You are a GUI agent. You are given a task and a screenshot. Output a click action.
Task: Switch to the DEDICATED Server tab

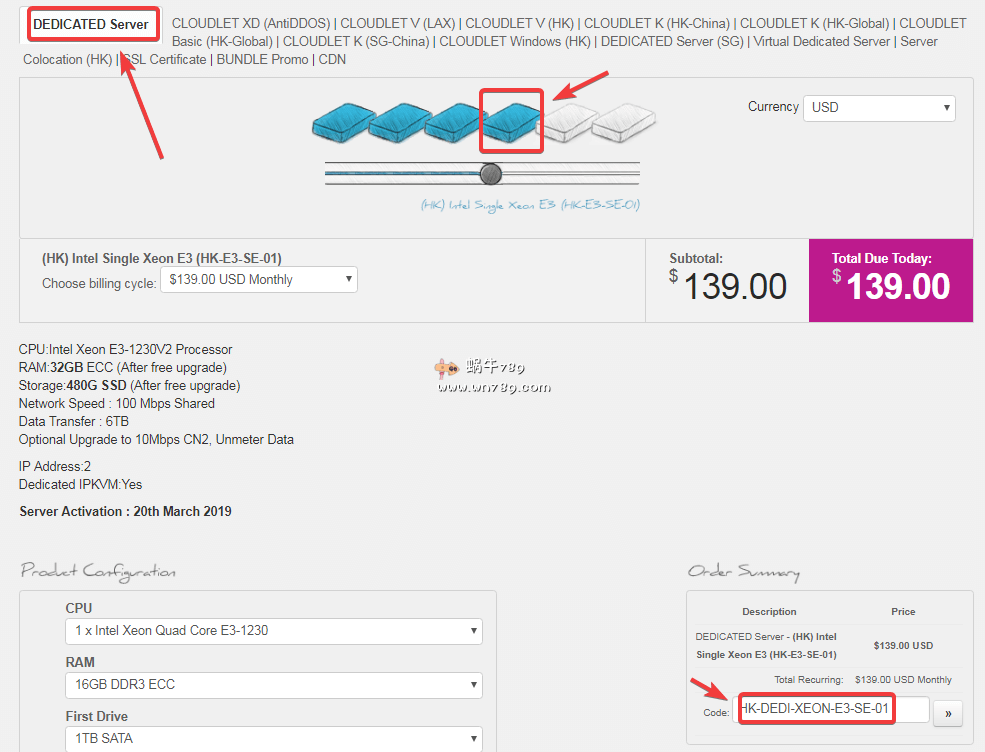click(x=91, y=24)
